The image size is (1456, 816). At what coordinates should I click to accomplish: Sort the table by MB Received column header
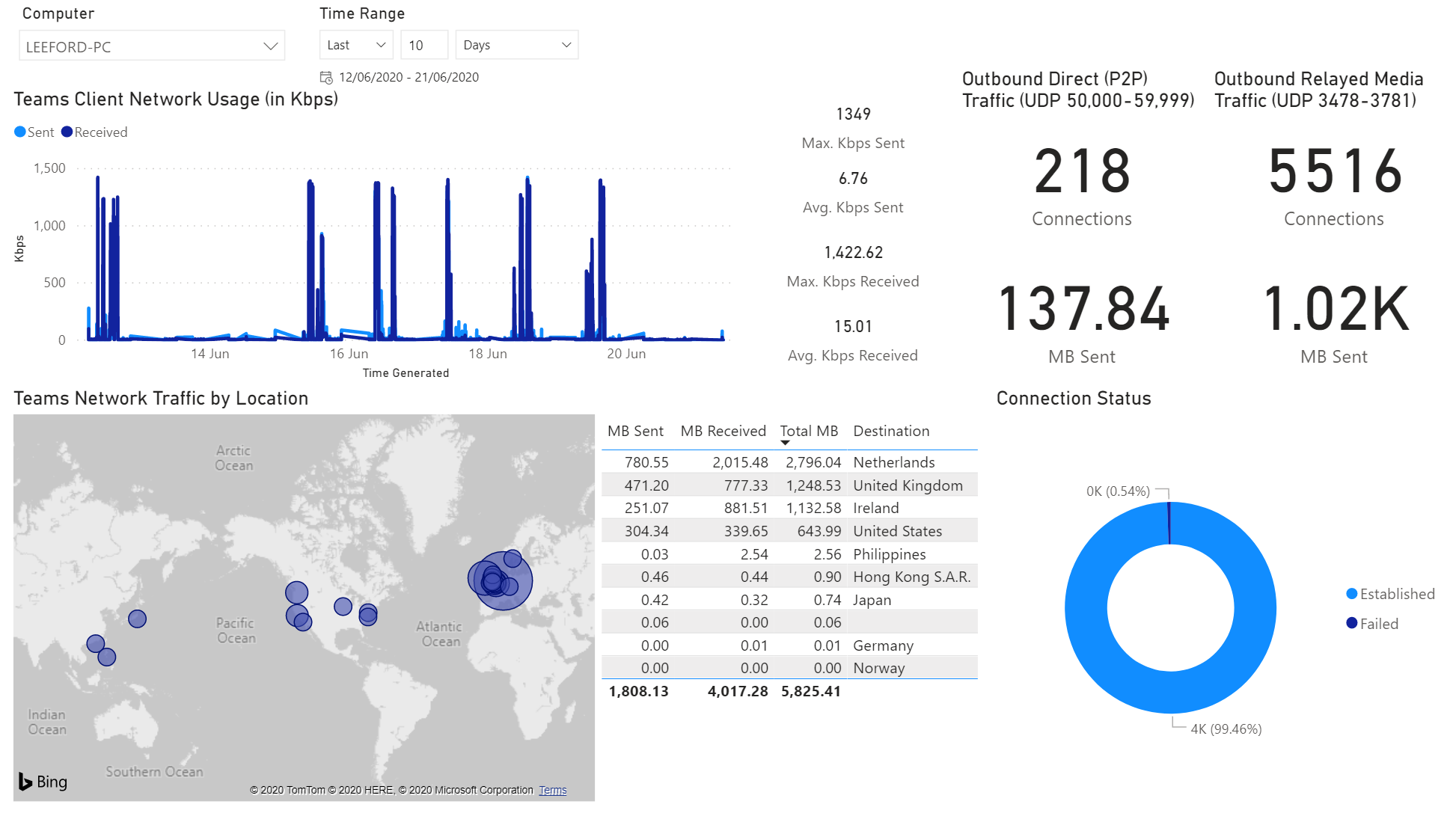723,431
